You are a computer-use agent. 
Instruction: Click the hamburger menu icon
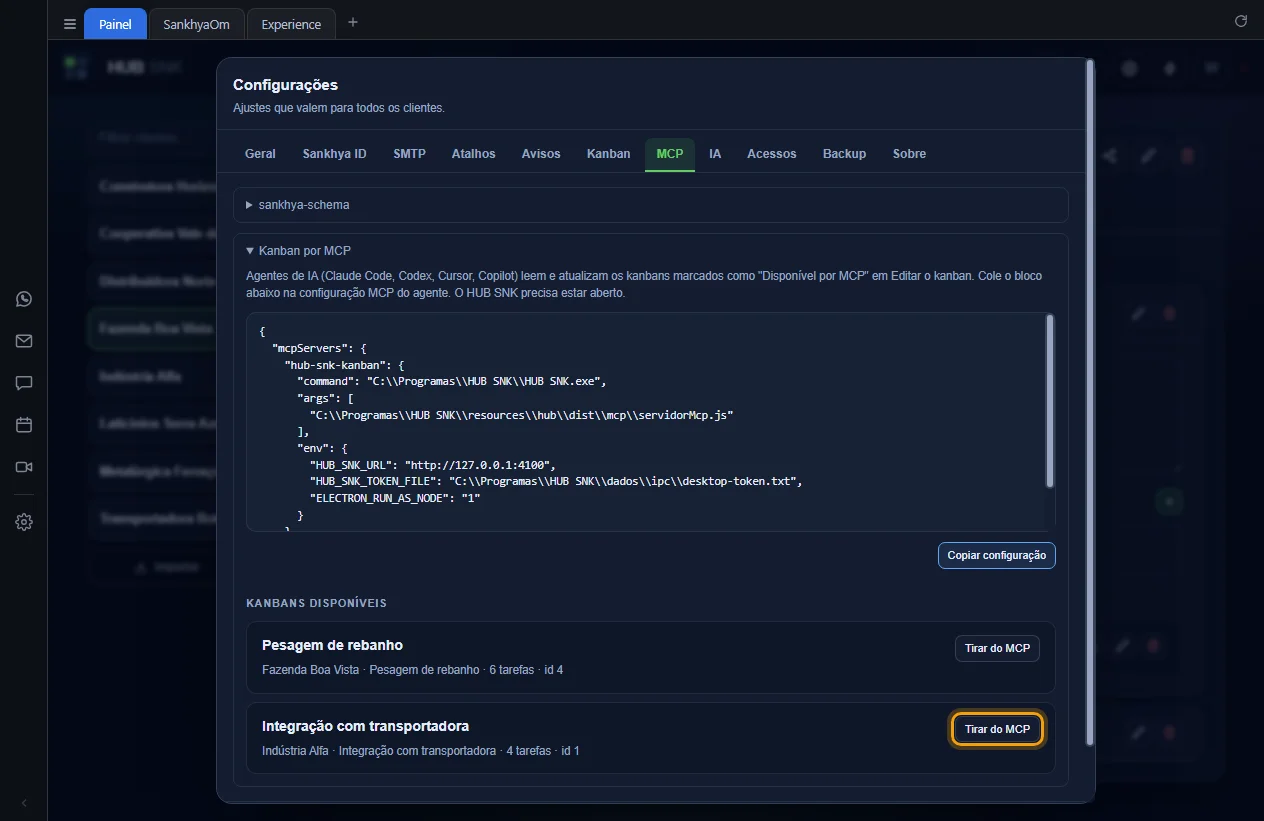click(69, 24)
